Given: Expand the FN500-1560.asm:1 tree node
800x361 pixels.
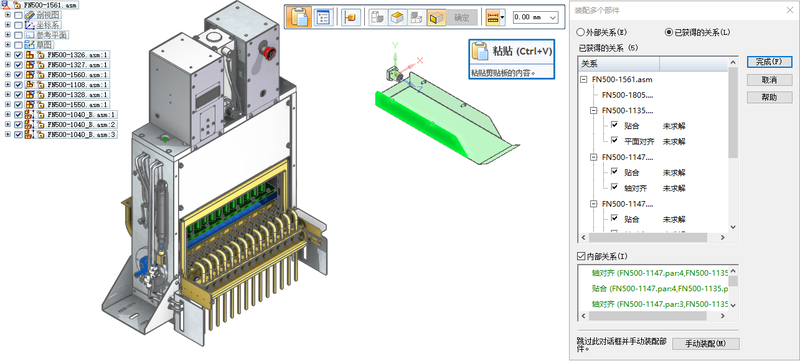Looking at the screenshot, I should tap(7, 75).
